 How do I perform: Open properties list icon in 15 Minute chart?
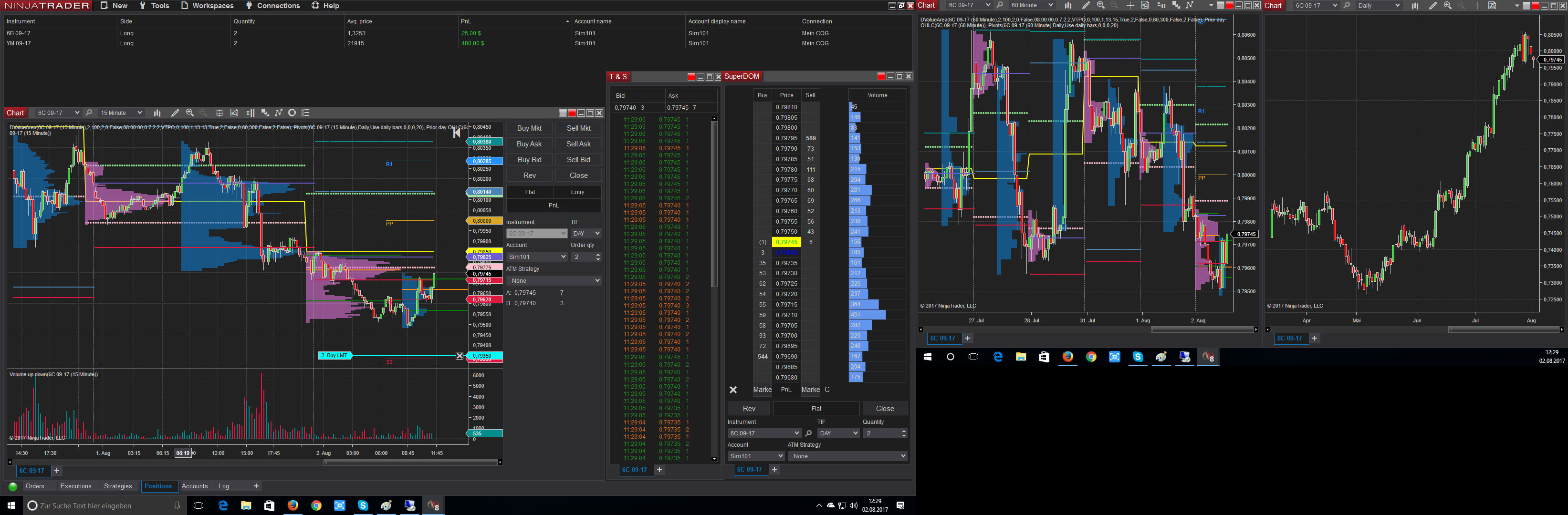pos(305,113)
